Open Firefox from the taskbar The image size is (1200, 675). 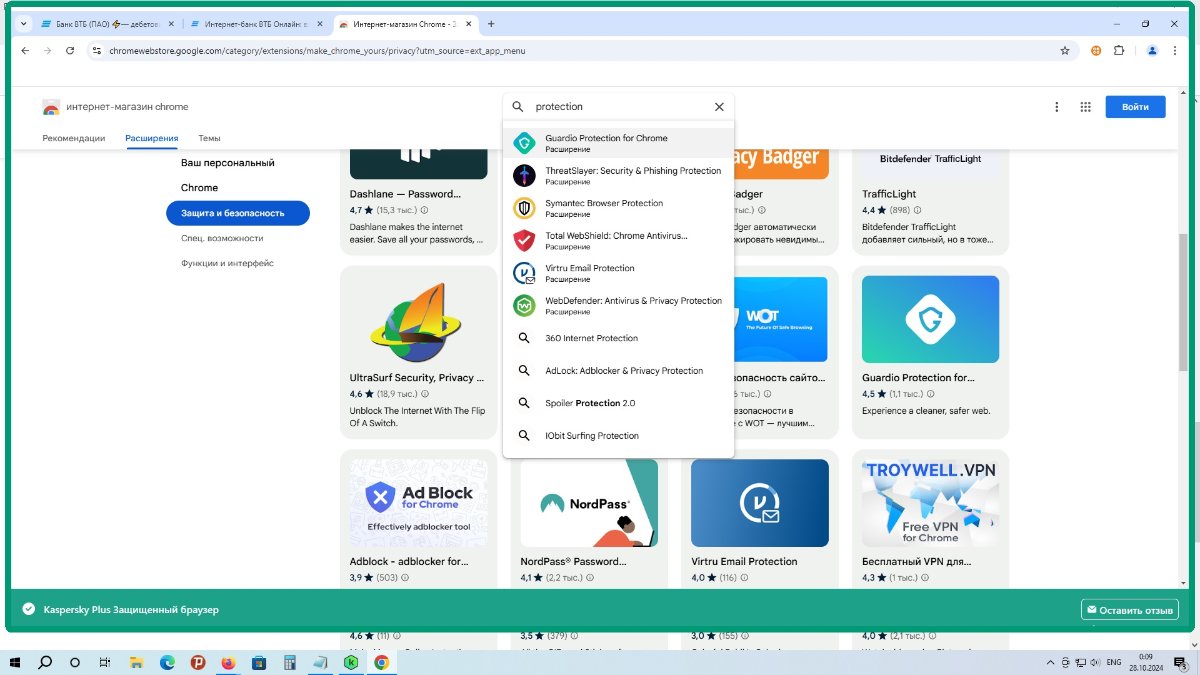point(227,662)
